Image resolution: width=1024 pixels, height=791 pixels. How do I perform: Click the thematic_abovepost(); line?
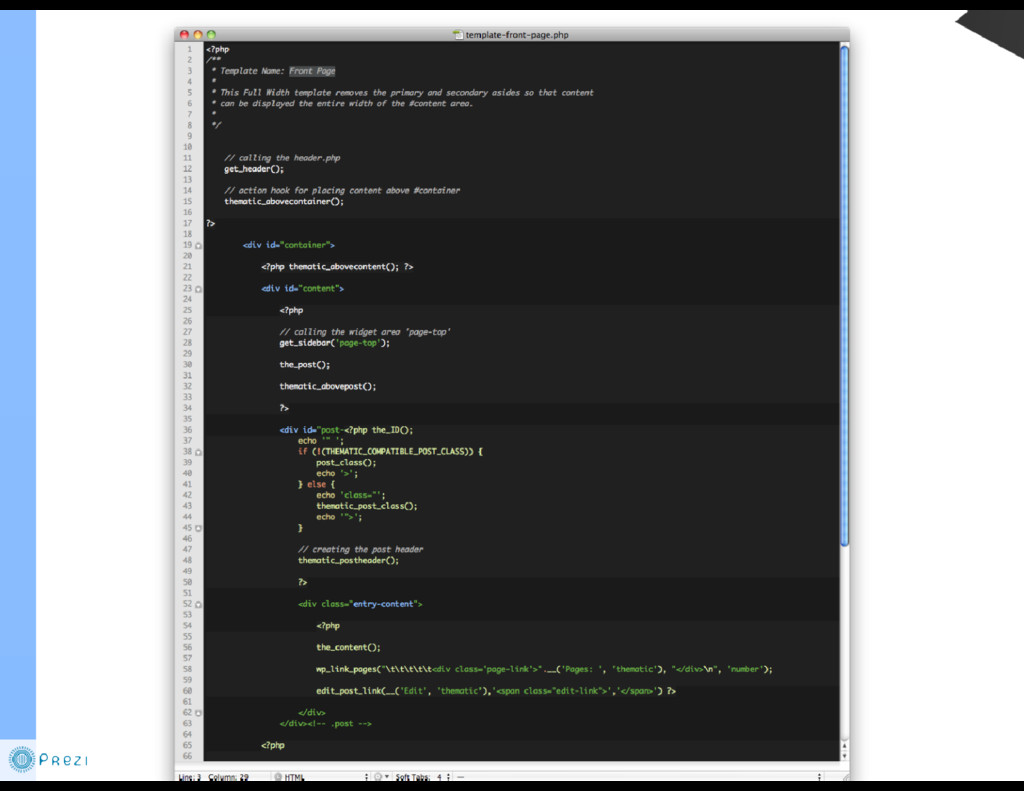tap(328, 386)
